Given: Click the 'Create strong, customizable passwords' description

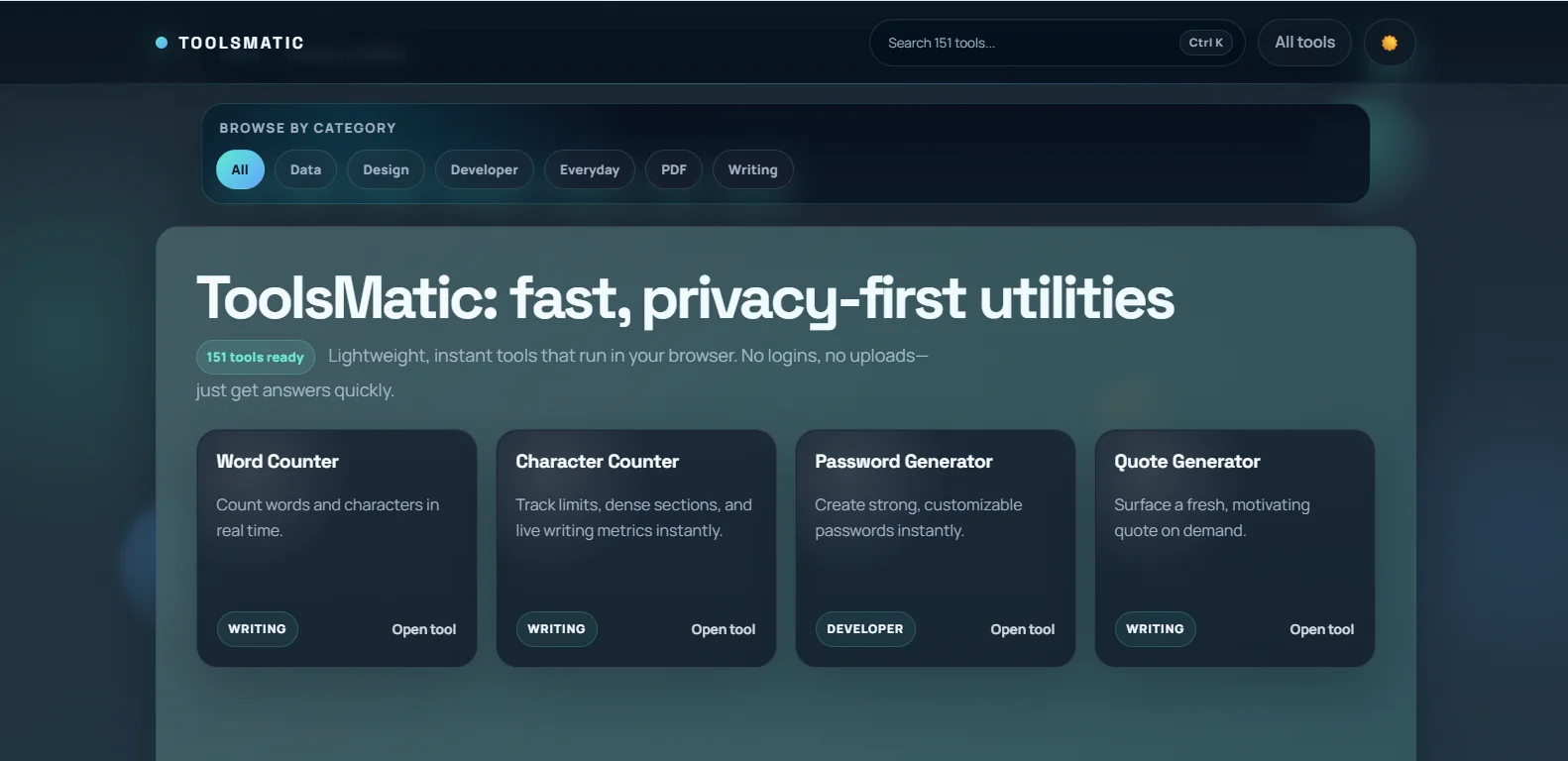Looking at the screenshot, I should click(918, 517).
